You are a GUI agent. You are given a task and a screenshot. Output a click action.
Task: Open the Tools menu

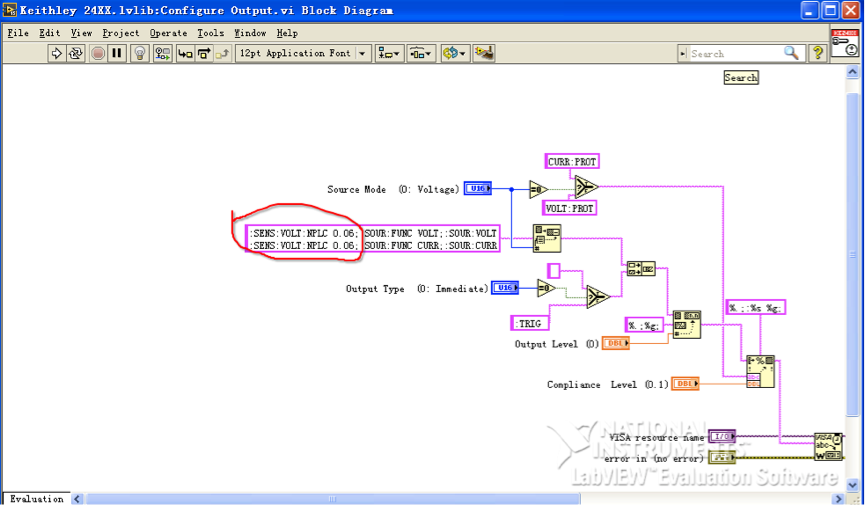click(211, 33)
